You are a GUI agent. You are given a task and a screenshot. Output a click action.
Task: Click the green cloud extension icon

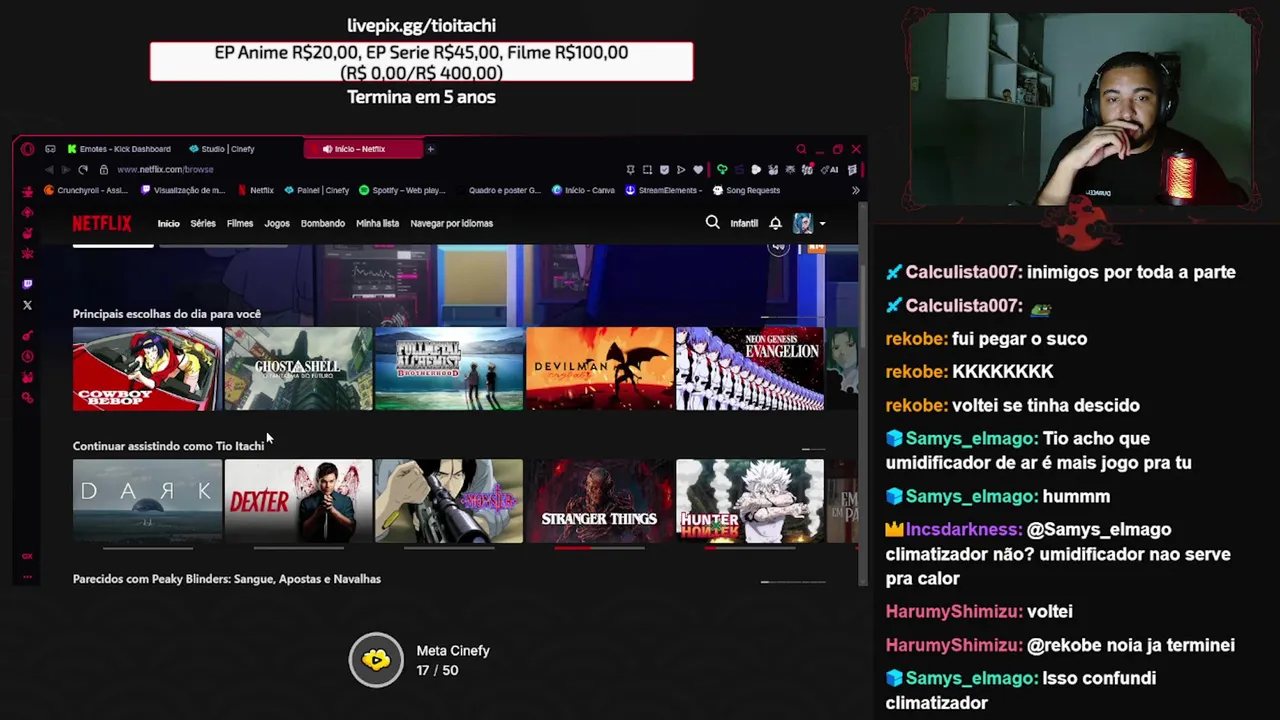722,170
